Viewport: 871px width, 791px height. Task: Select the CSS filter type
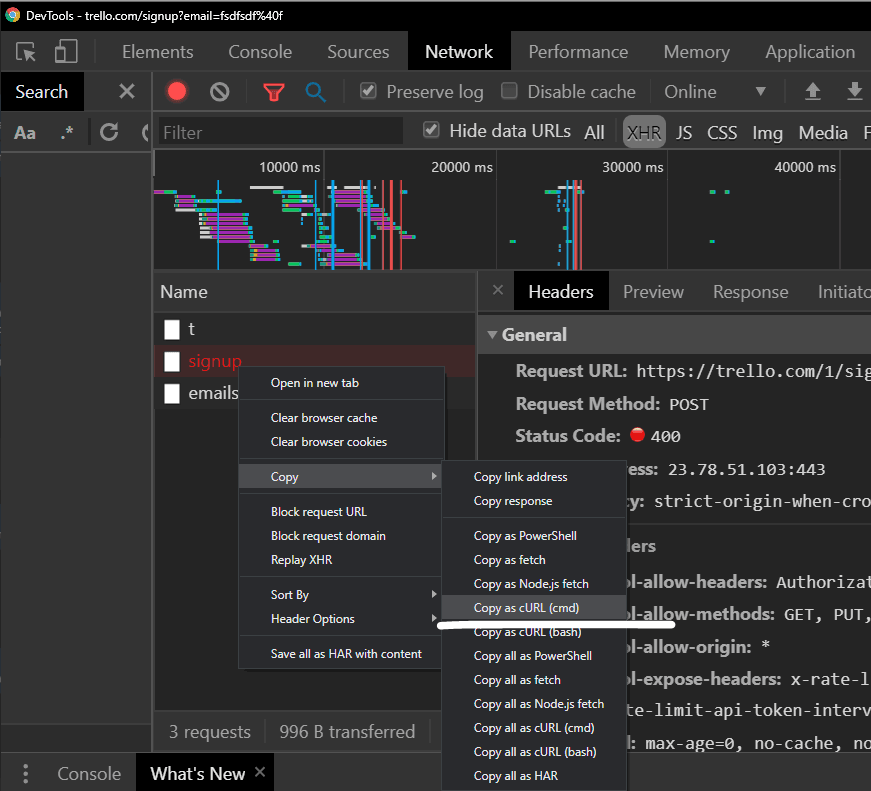click(x=722, y=132)
